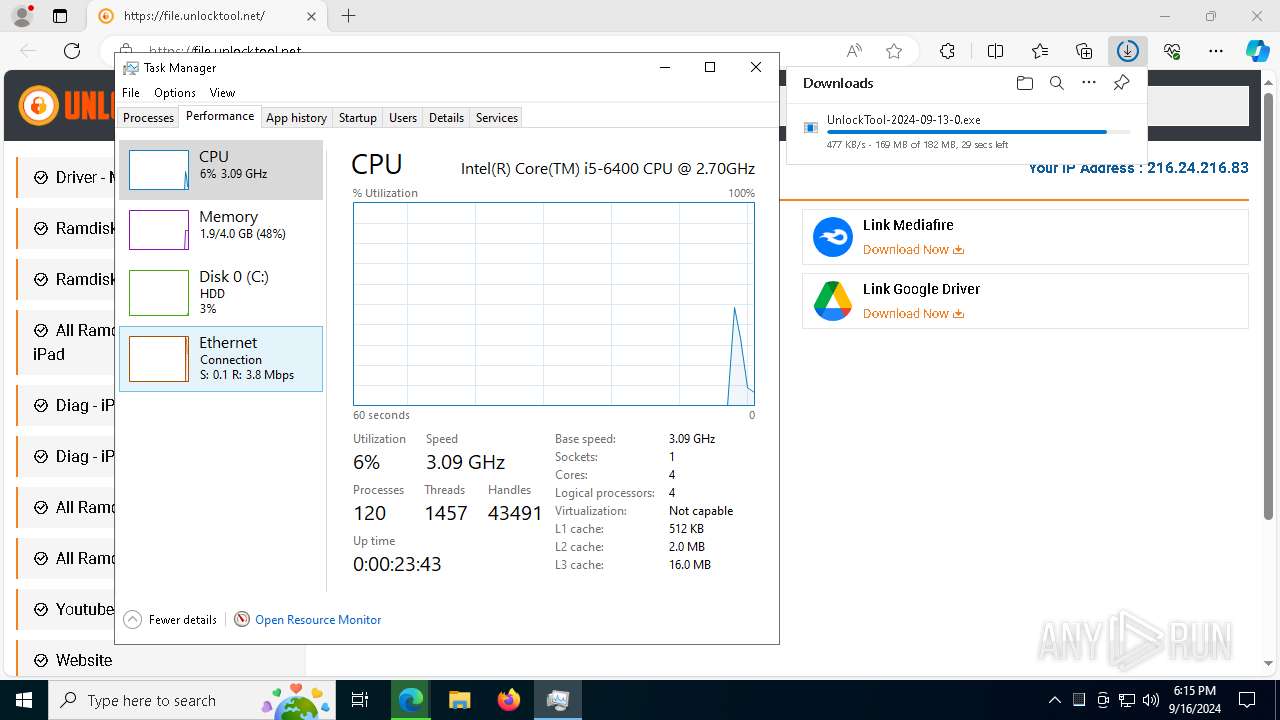Switch to Users tab

[403, 117]
